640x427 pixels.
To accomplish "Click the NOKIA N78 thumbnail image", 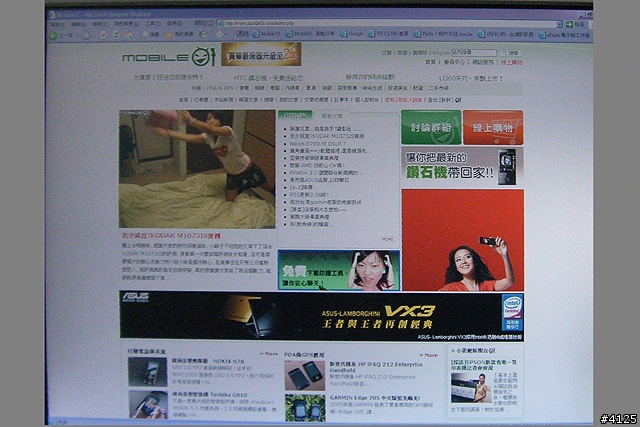I will coord(147,372).
